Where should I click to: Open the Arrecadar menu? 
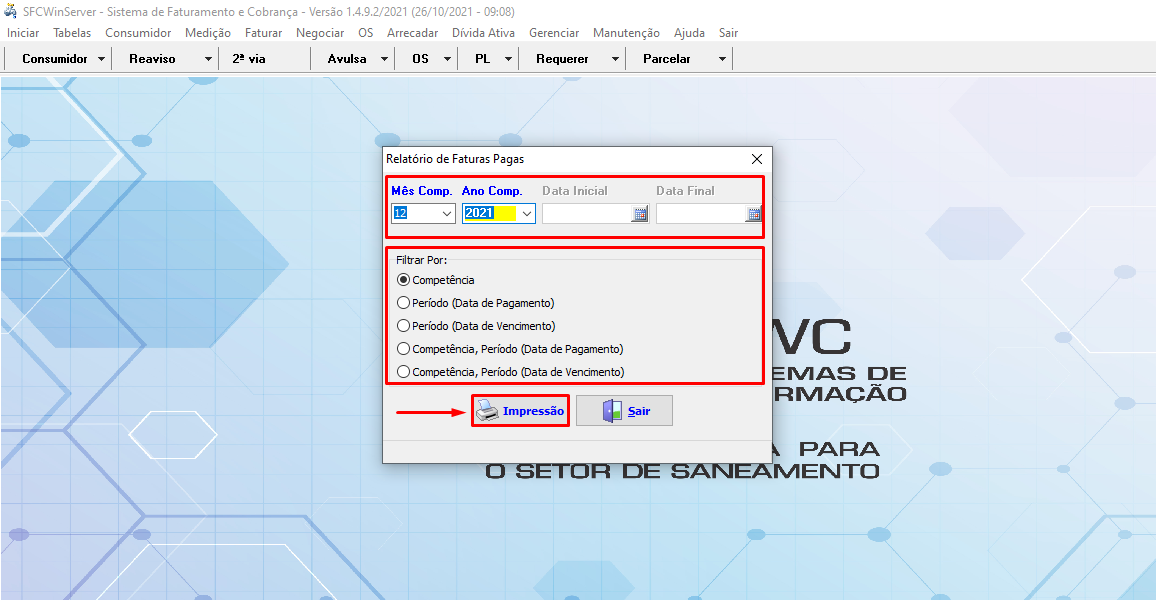click(412, 33)
